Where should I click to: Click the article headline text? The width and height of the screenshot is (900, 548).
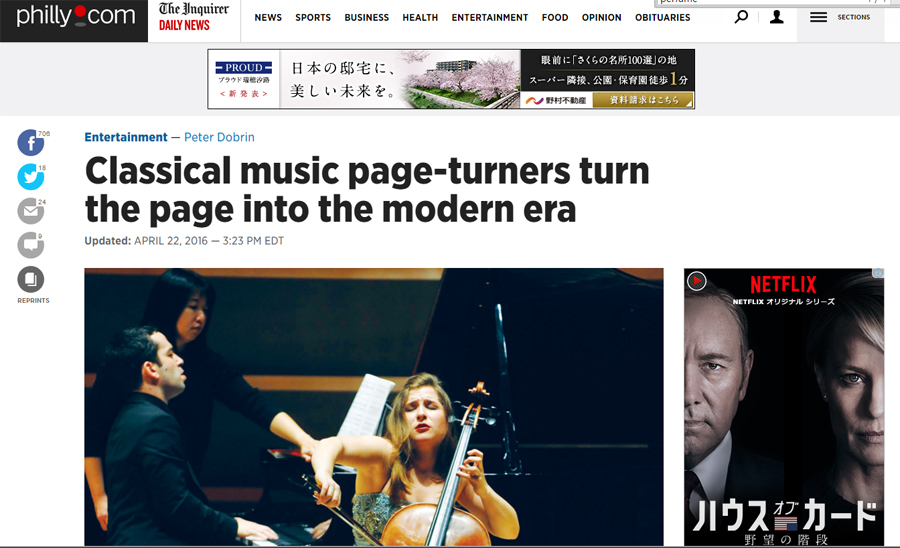pos(367,190)
